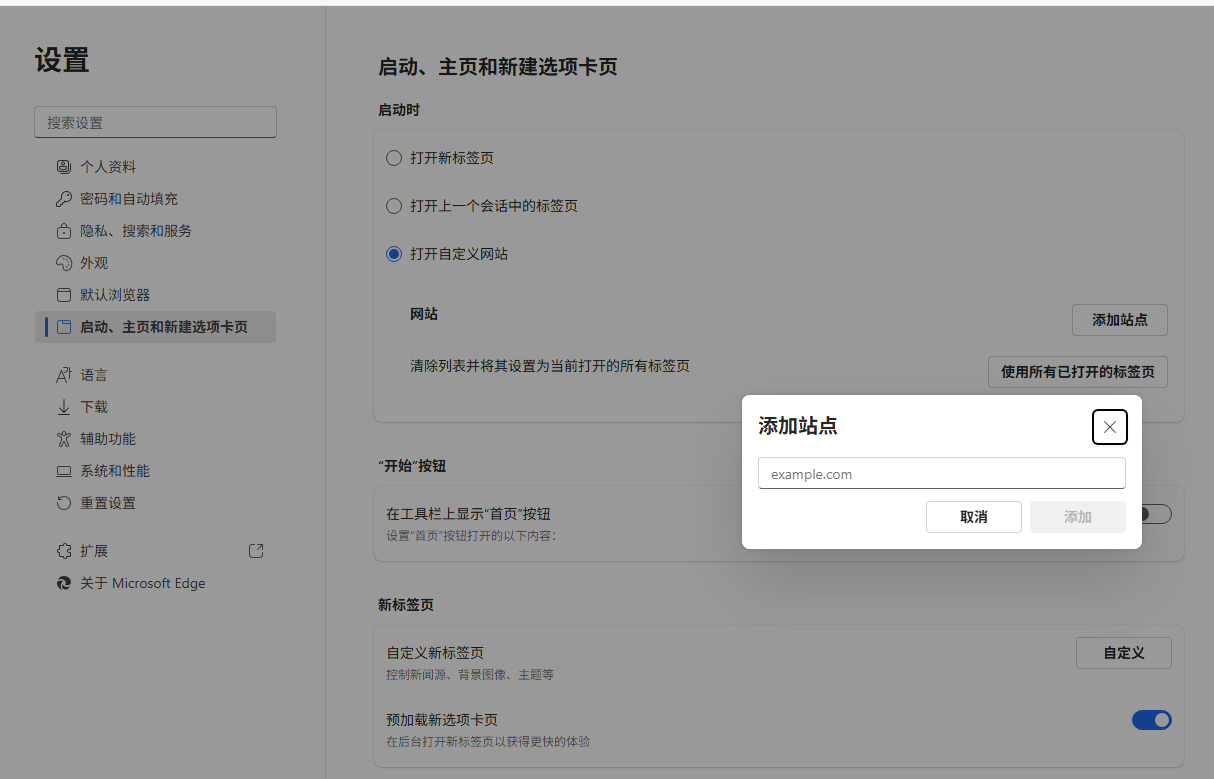This screenshot has height=779, width=1214.
Task: Click the lock icon beside 隐私、搜索和服务
Action: coord(64,231)
